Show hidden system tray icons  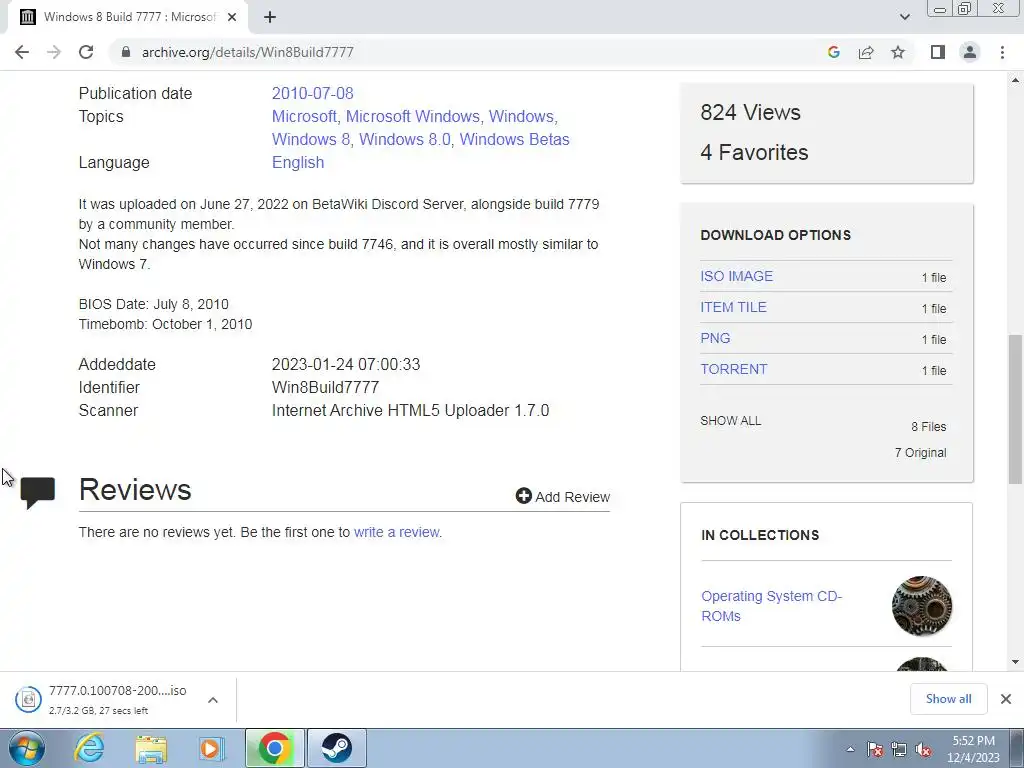850,749
